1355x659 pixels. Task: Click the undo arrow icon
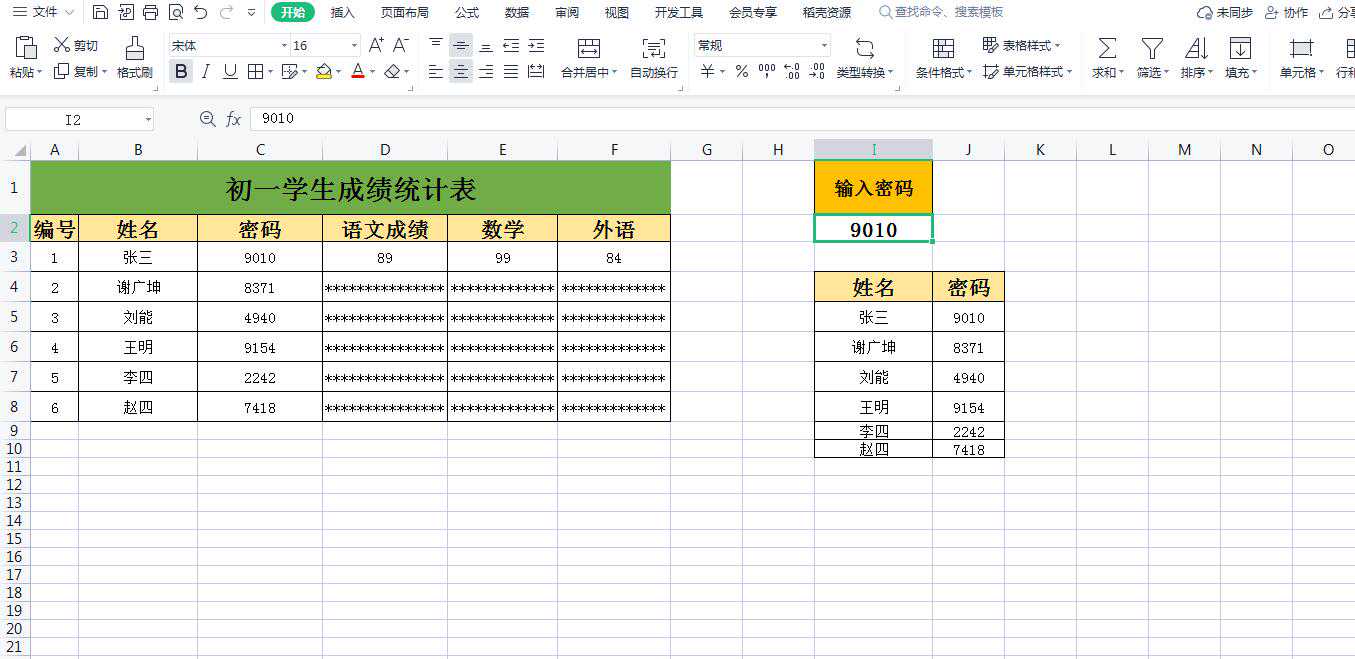tap(201, 12)
